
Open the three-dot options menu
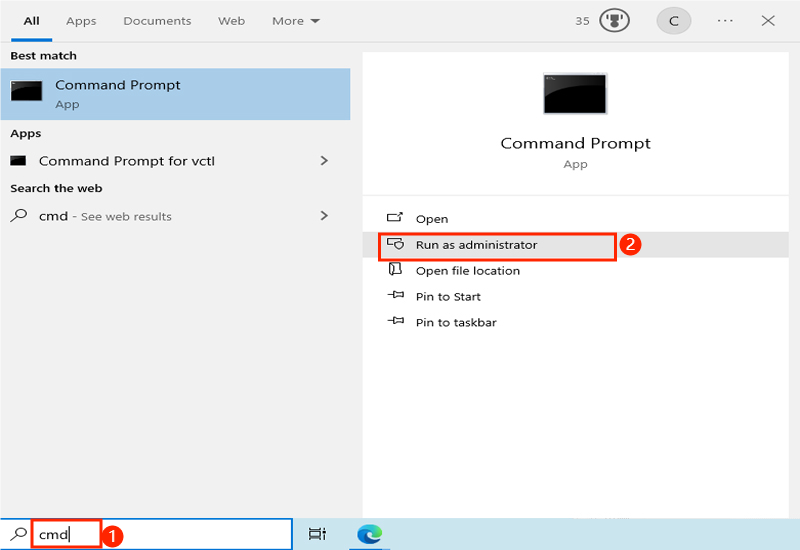[725, 21]
